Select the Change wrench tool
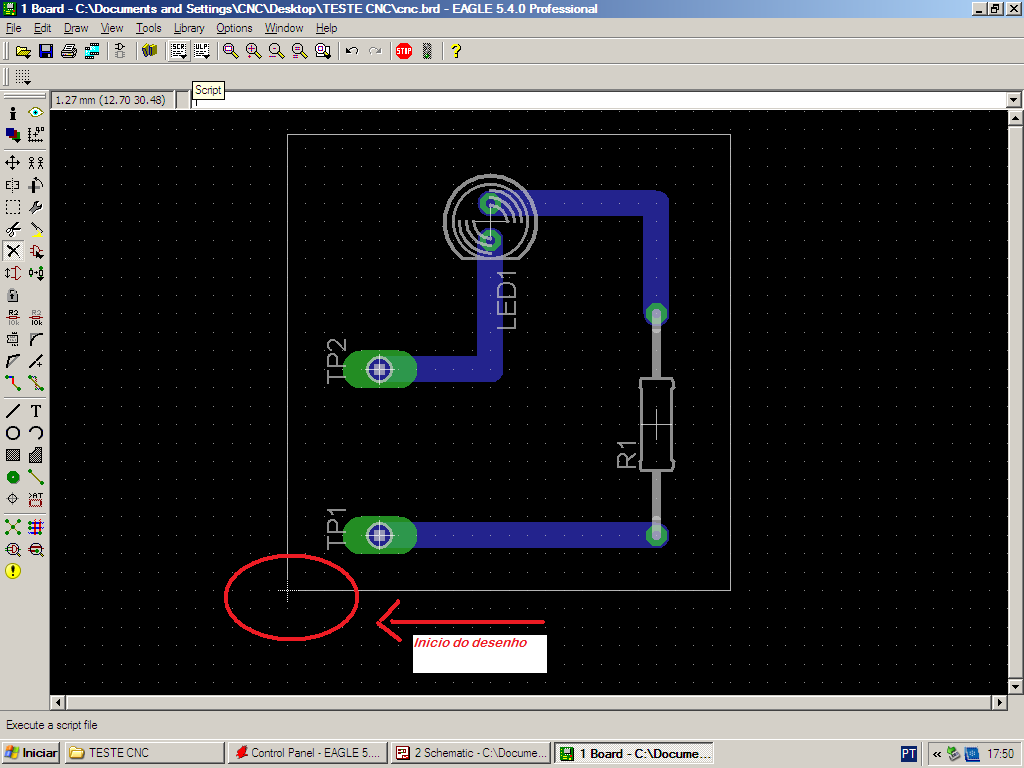 [x=36, y=207]
